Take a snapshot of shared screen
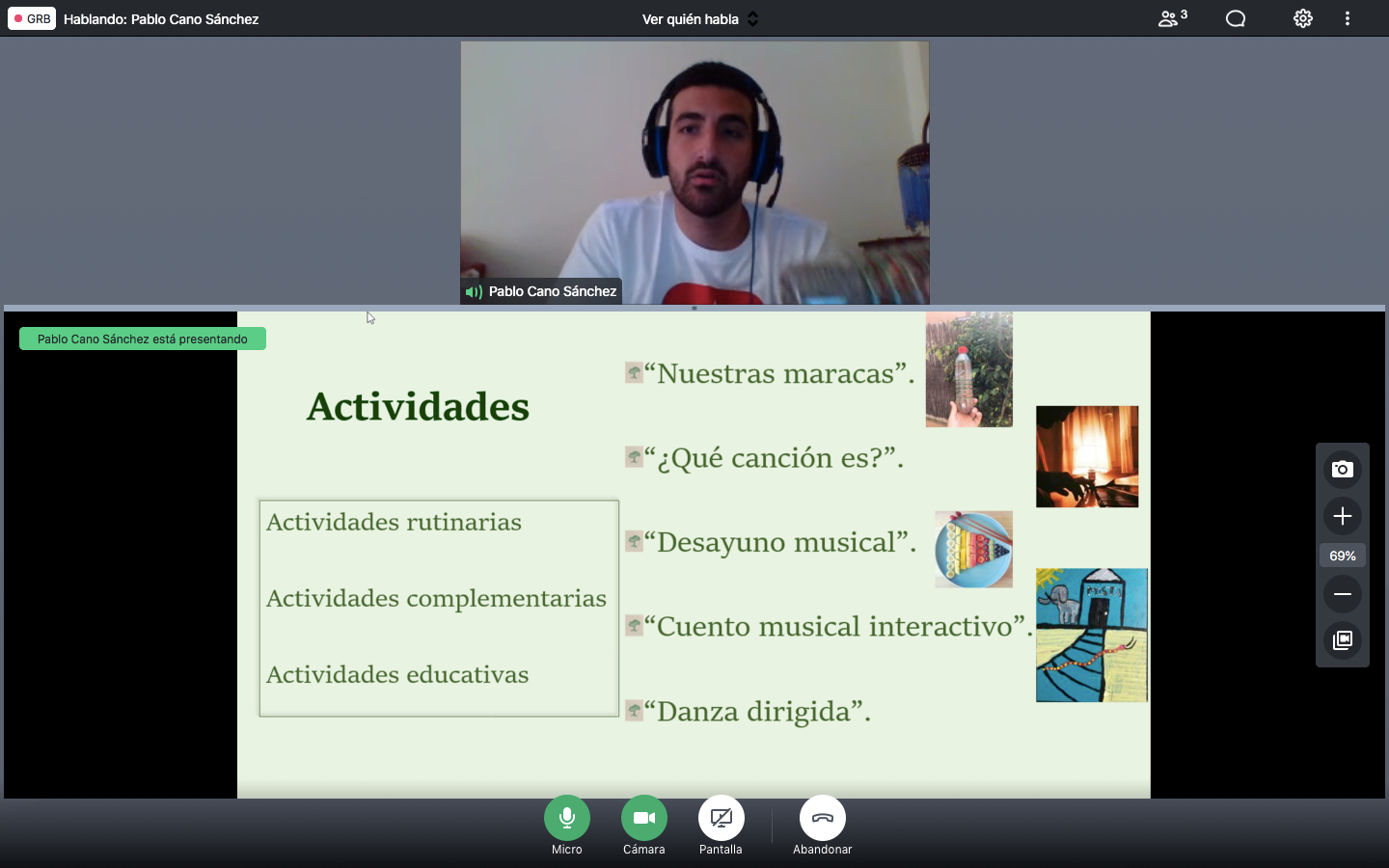Screen dimensions: 1389x868 1343,470
